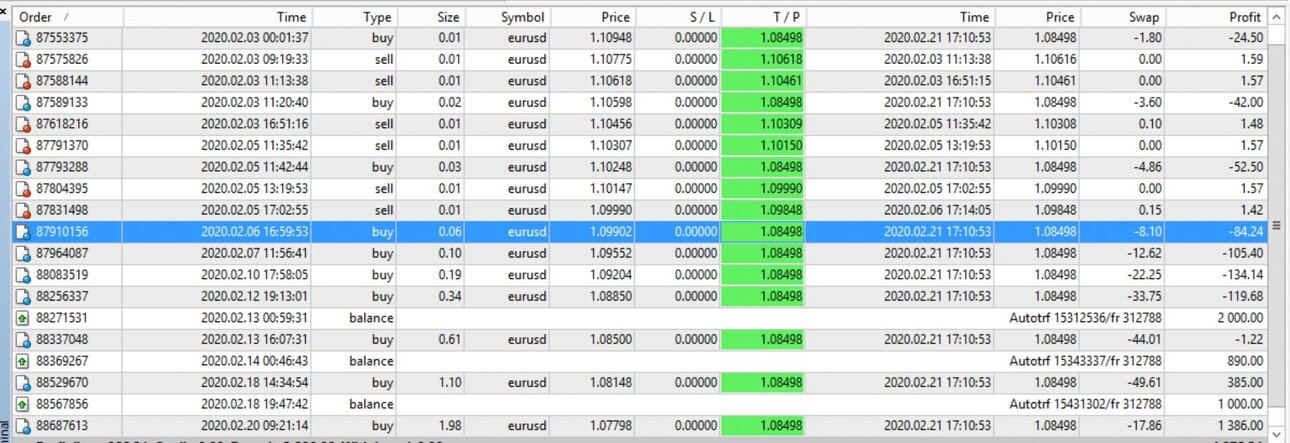Click the size value 0.61

[x=449, y=339]
